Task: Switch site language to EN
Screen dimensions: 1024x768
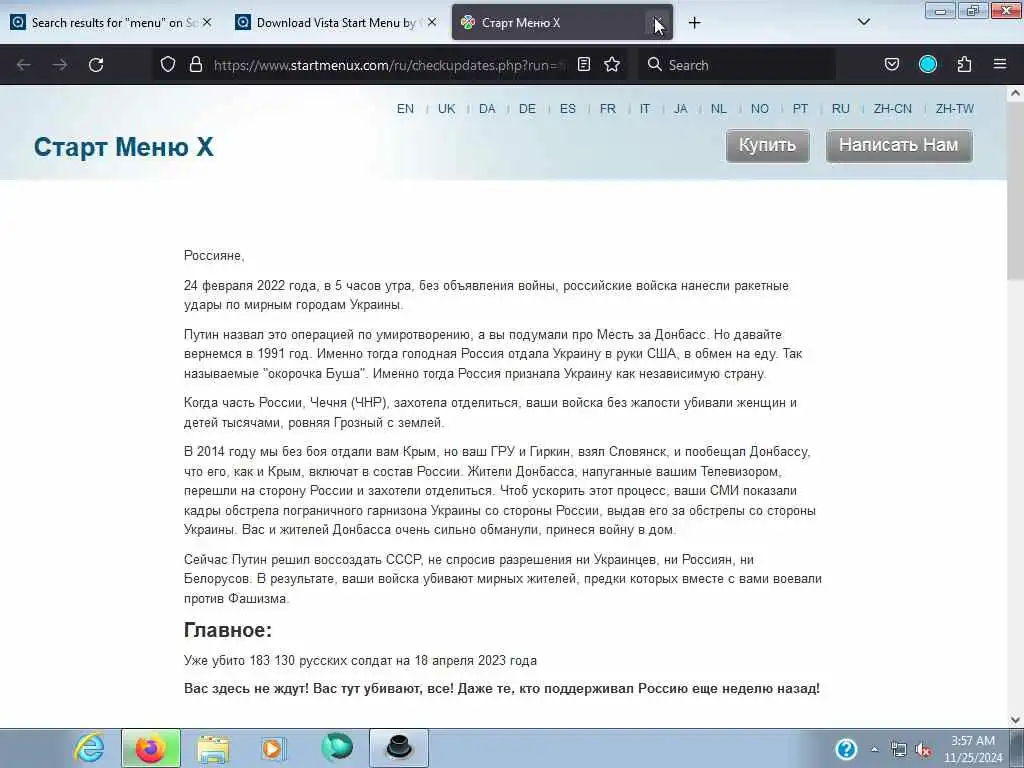Action: (x=405, y=109)
